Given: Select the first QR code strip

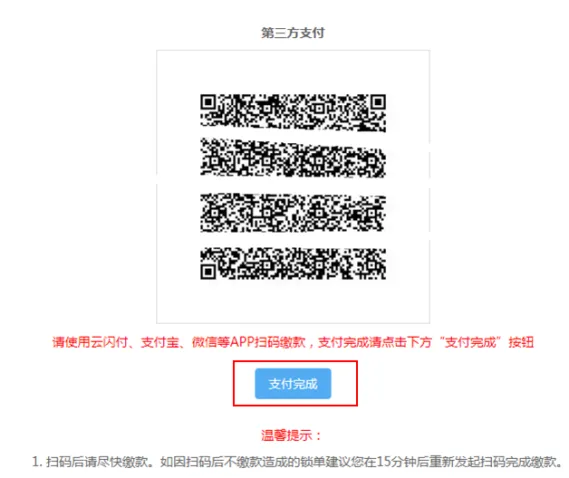Looking at the screenshot, I should tap(293, 113).
